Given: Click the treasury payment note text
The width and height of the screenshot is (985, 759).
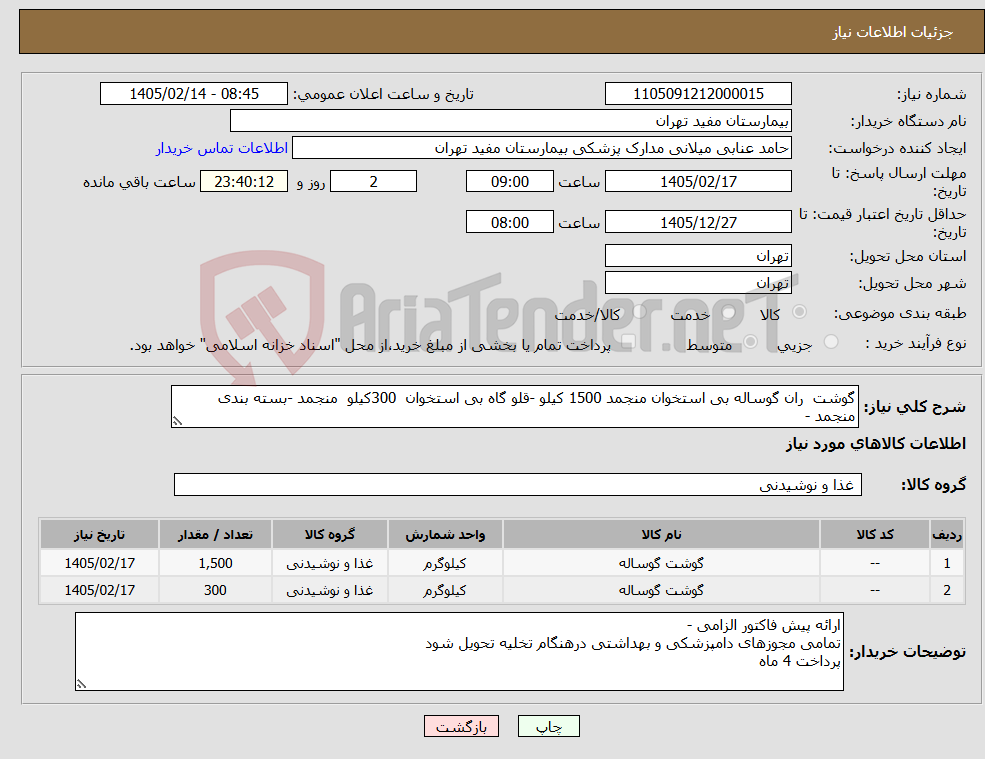Looking at the screenshot, I should coord(370,345).
